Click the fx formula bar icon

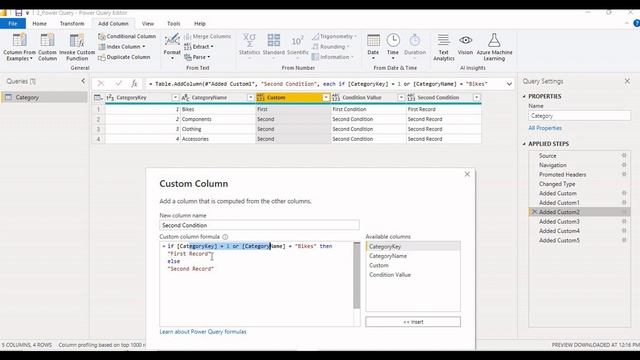pyautogui.click(x=134, y=84)
